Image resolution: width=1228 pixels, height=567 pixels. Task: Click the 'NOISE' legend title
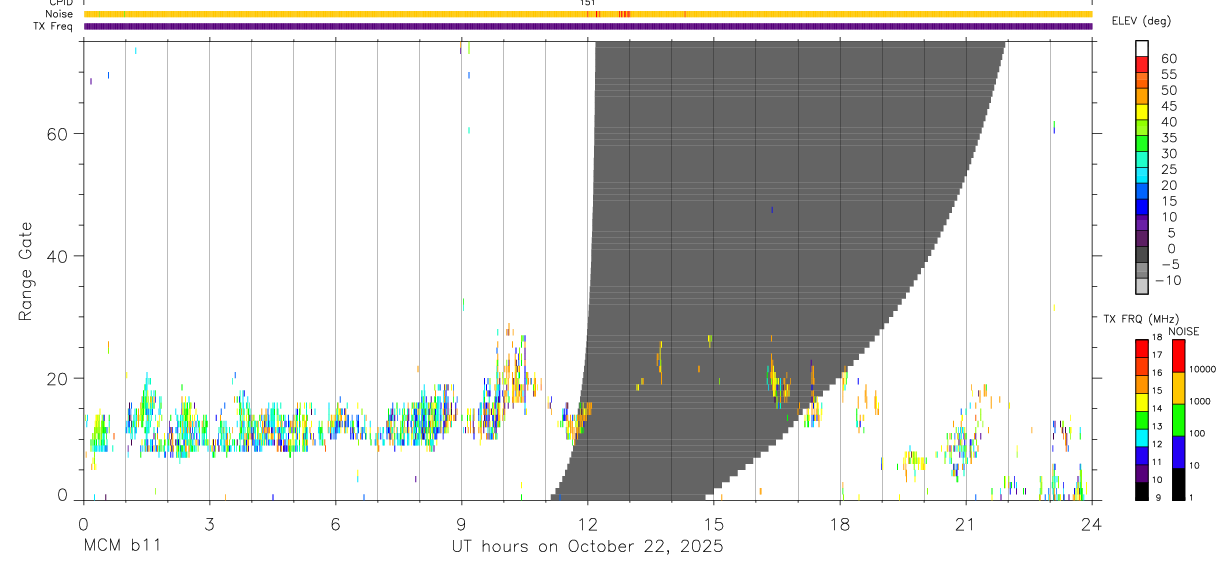[1184, 331]
